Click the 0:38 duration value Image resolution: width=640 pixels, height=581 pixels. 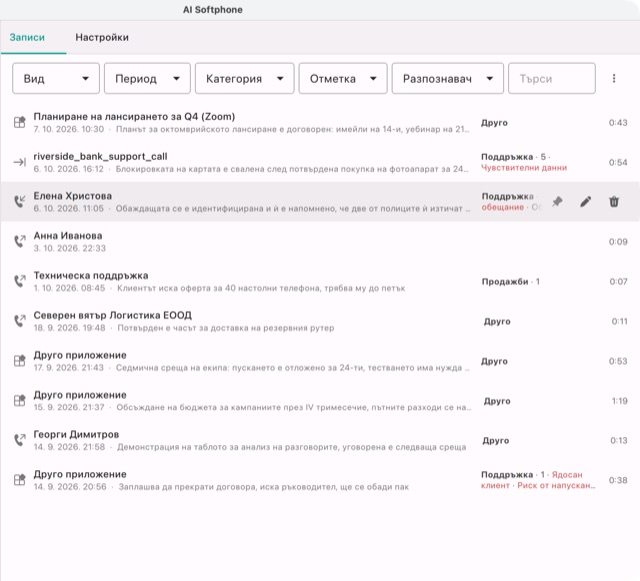tap(618, 480)
